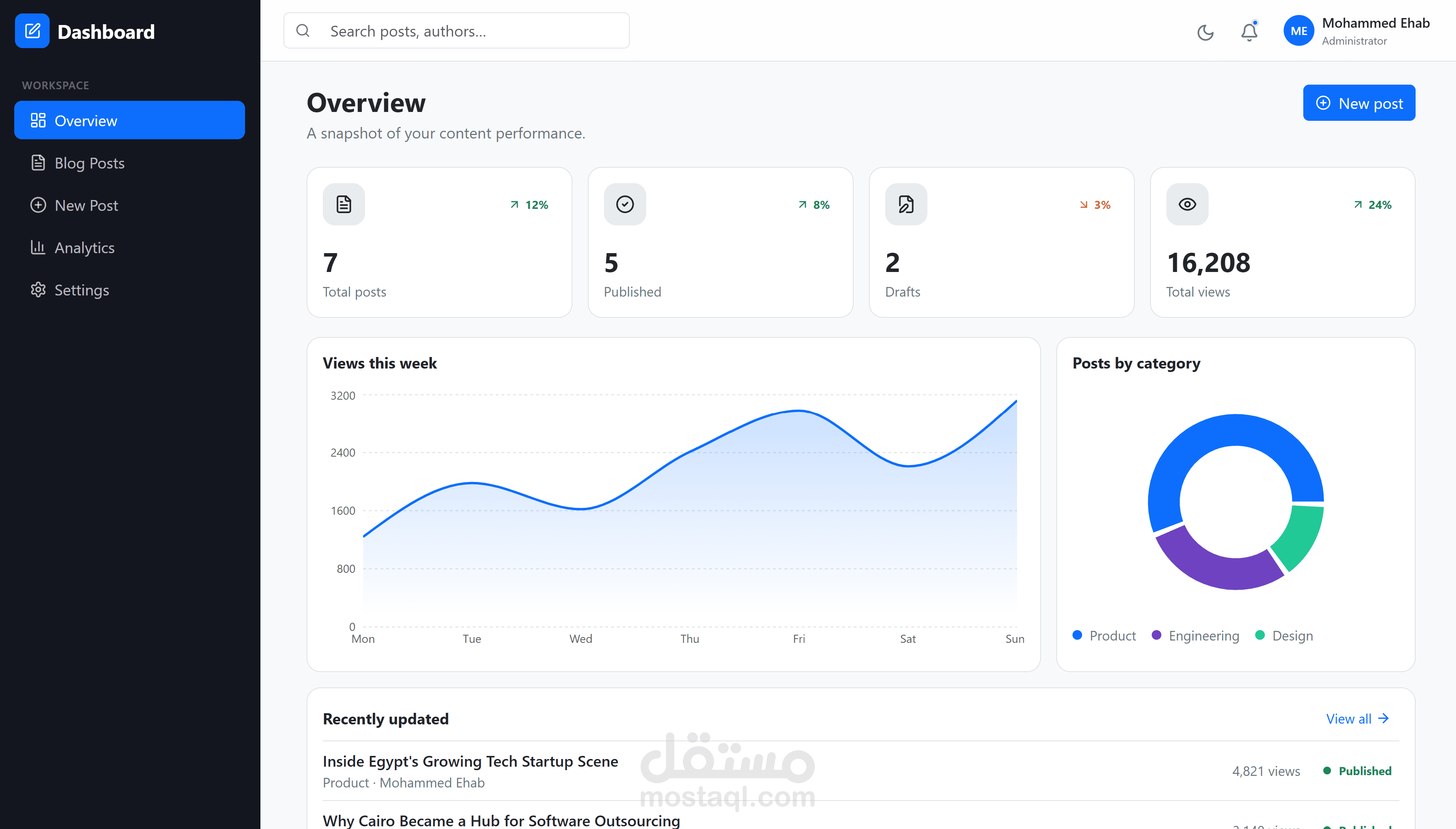Click the blue New post button
The image size is (1456, 829).
pyautogui.click(x=1359, y=103)
